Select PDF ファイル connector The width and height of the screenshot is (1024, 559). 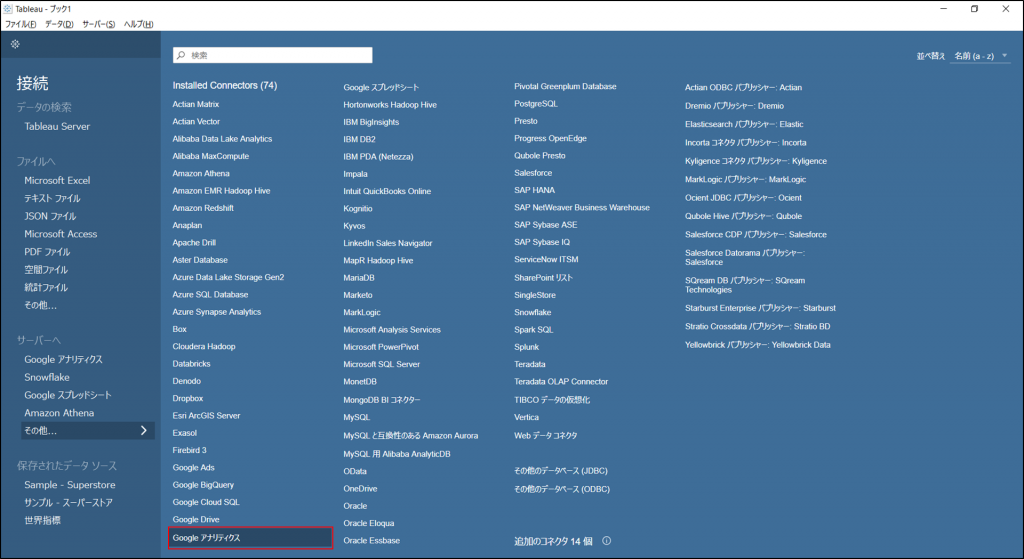[x=47, y=251]
